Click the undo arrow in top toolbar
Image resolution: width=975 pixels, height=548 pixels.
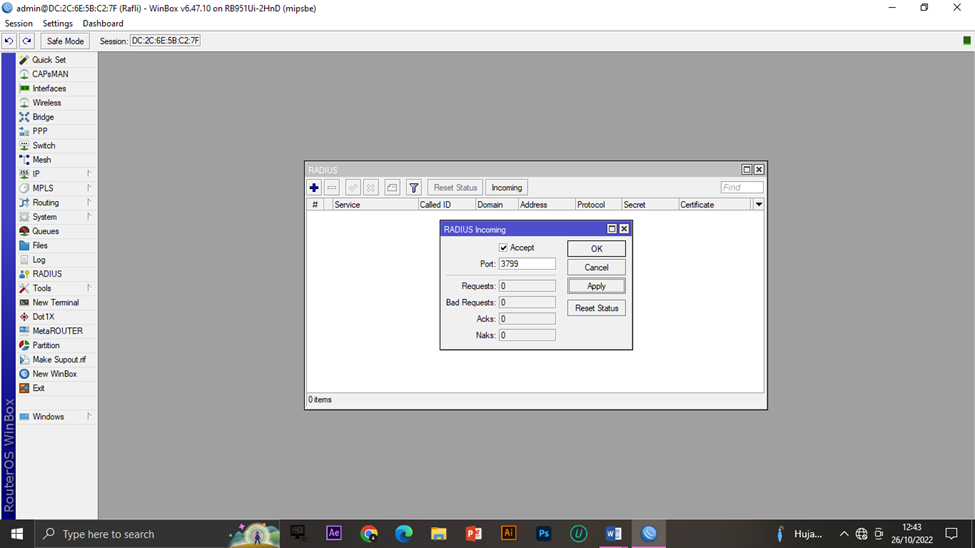pyautogui.click(x=9, y=41)
